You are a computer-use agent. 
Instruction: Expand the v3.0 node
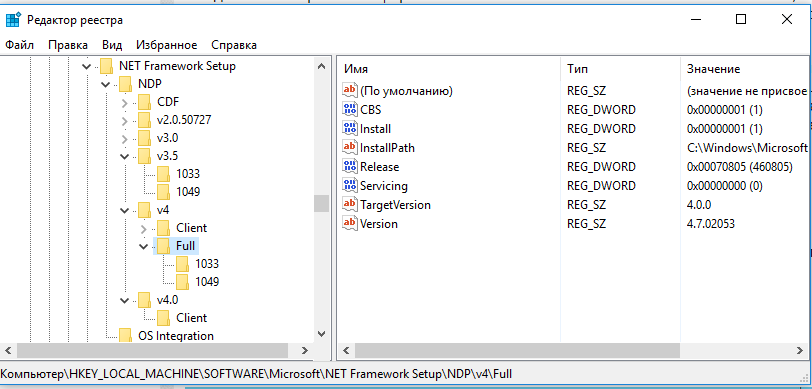[x=124, y=139]
